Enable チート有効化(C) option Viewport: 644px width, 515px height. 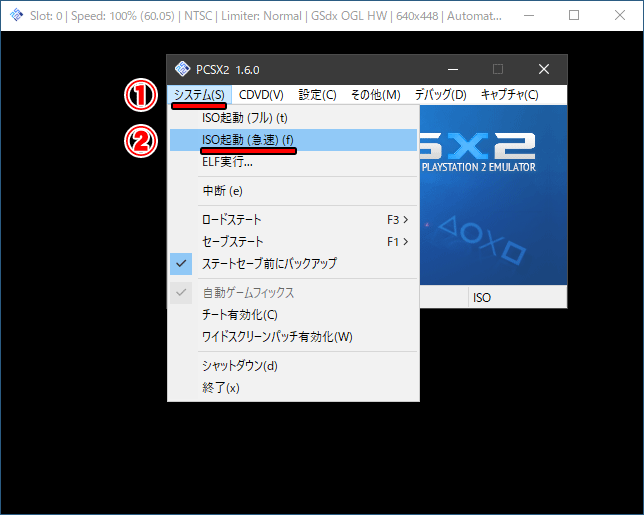tap(293, 315)
